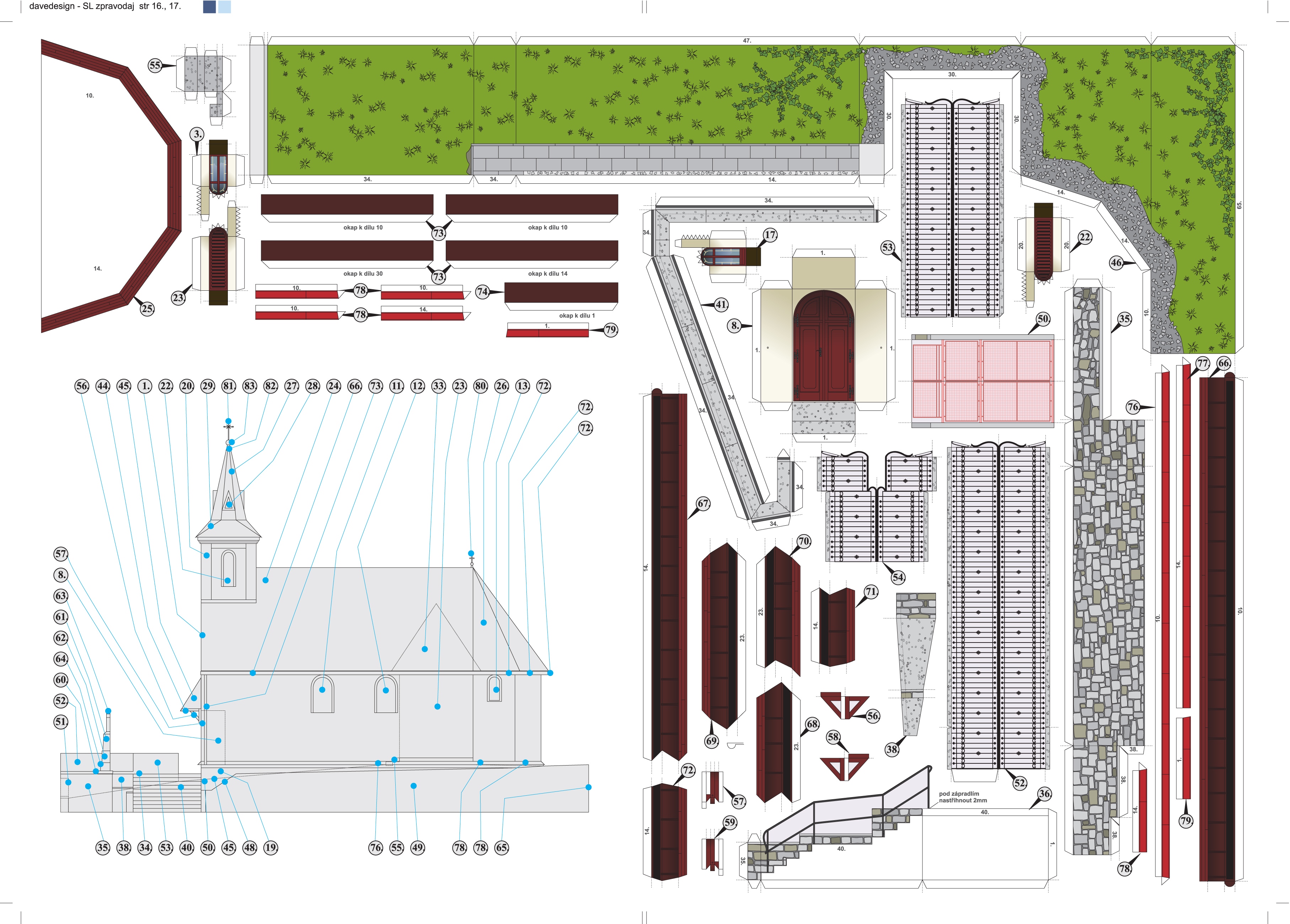Select the circled 81 legend number above spire

coord(229,386)
